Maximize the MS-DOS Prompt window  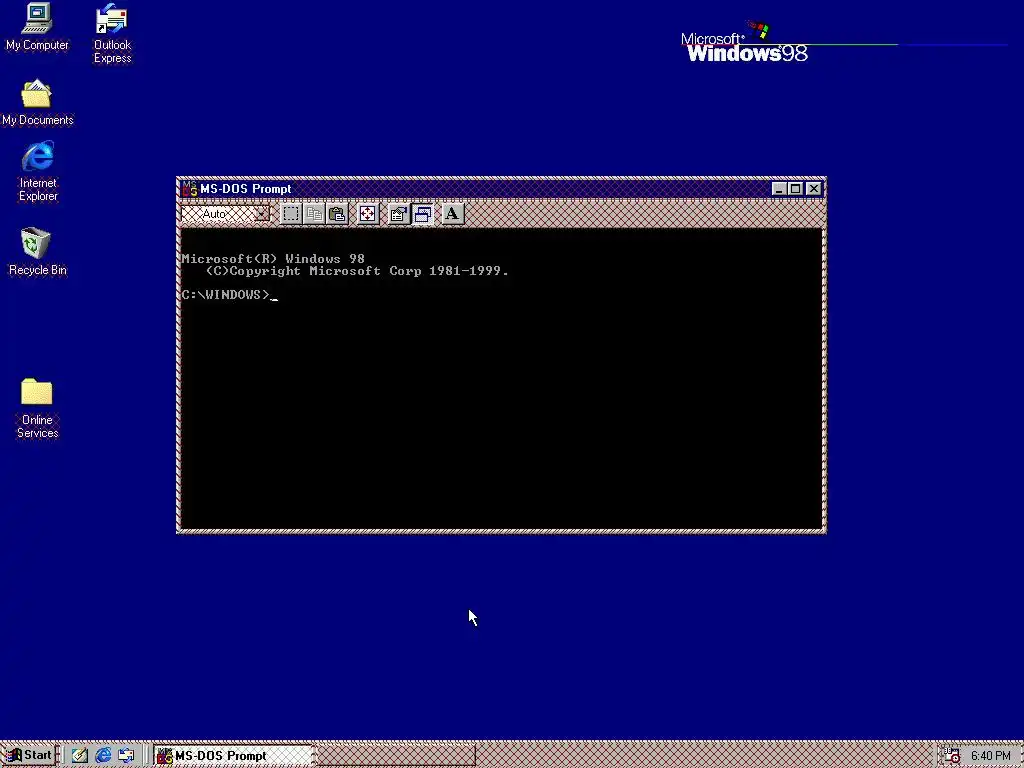coord(795,189)
